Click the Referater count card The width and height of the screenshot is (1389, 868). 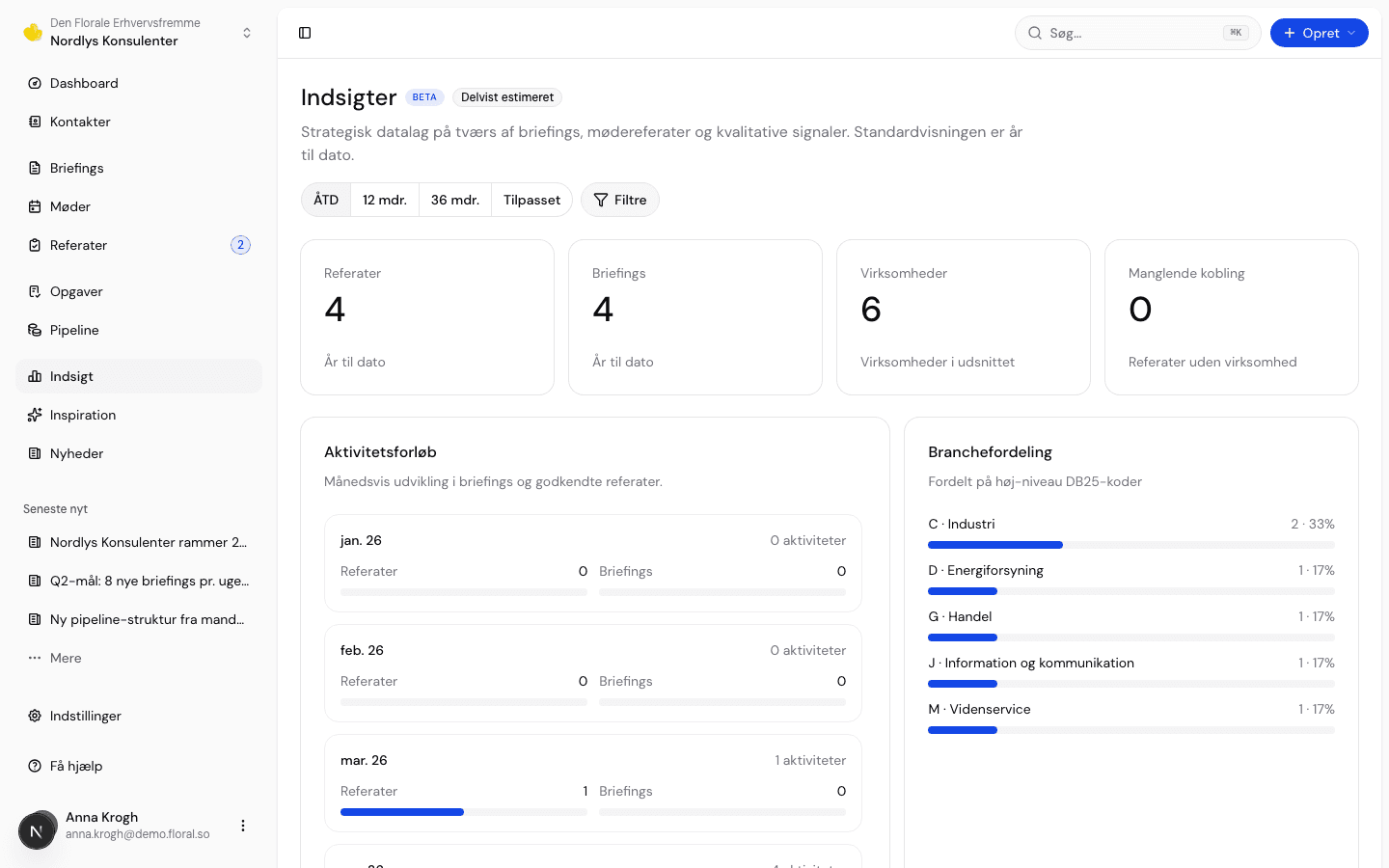point(427,317)
